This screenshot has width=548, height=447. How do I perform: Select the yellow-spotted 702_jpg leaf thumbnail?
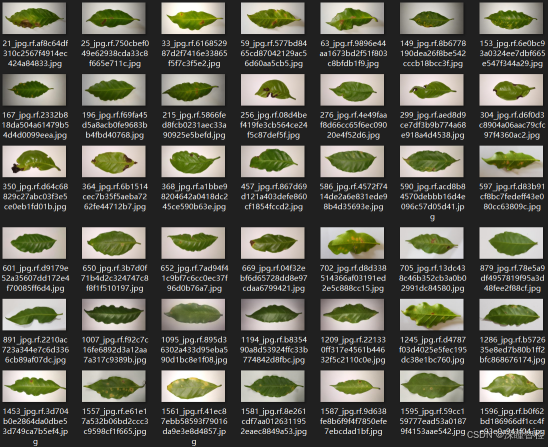pyautogui.click(x=352, y=243)
